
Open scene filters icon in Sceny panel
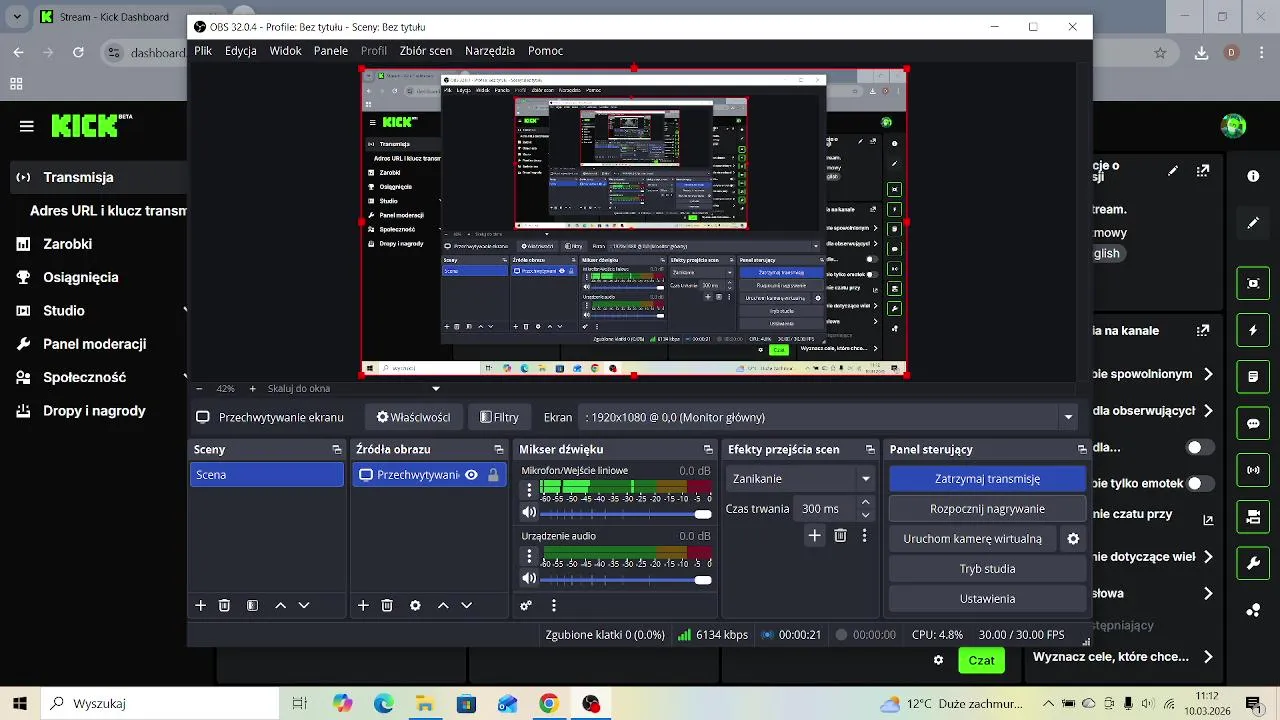[252, 605]
